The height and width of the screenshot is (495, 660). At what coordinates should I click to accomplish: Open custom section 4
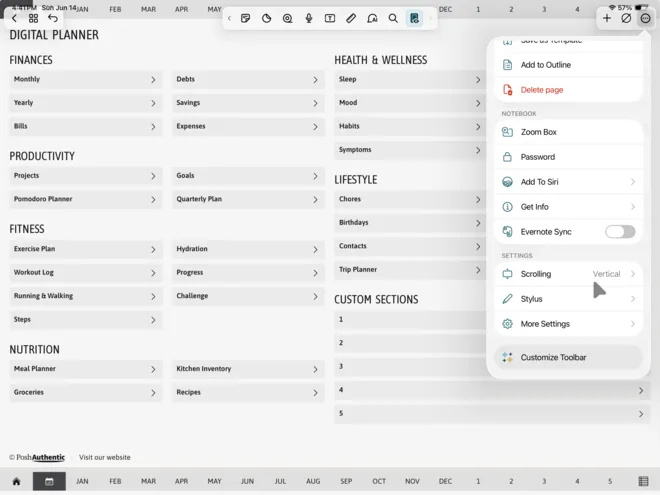tap(492, 390)
